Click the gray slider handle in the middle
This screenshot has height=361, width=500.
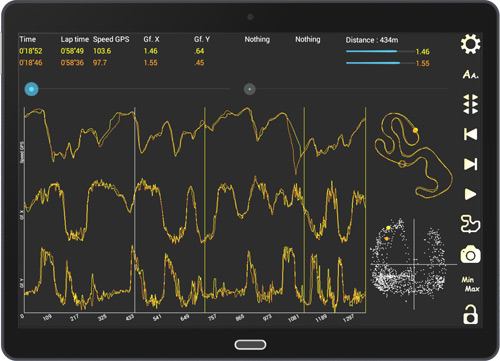click(x=250, y=89)
